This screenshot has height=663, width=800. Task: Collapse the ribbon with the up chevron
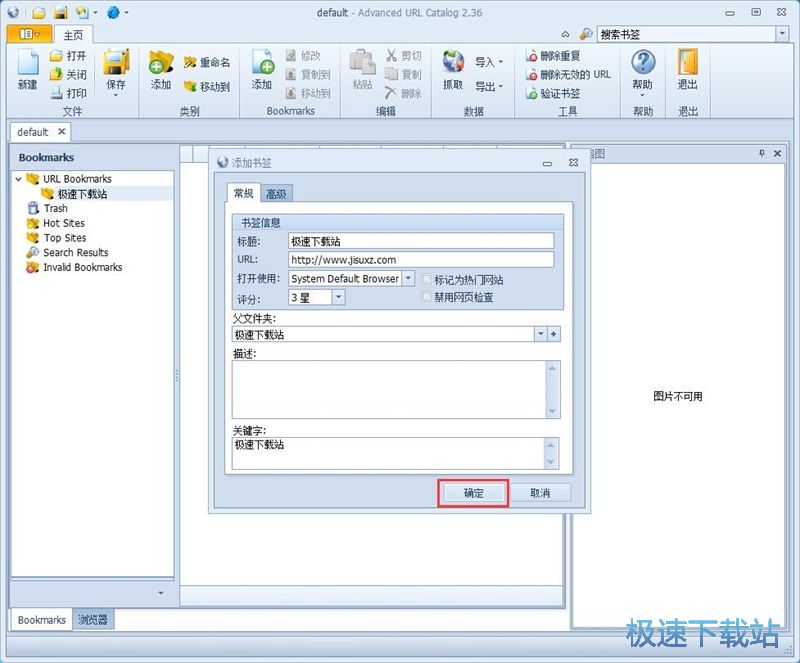pyautogui.click(x=565, y=34)
